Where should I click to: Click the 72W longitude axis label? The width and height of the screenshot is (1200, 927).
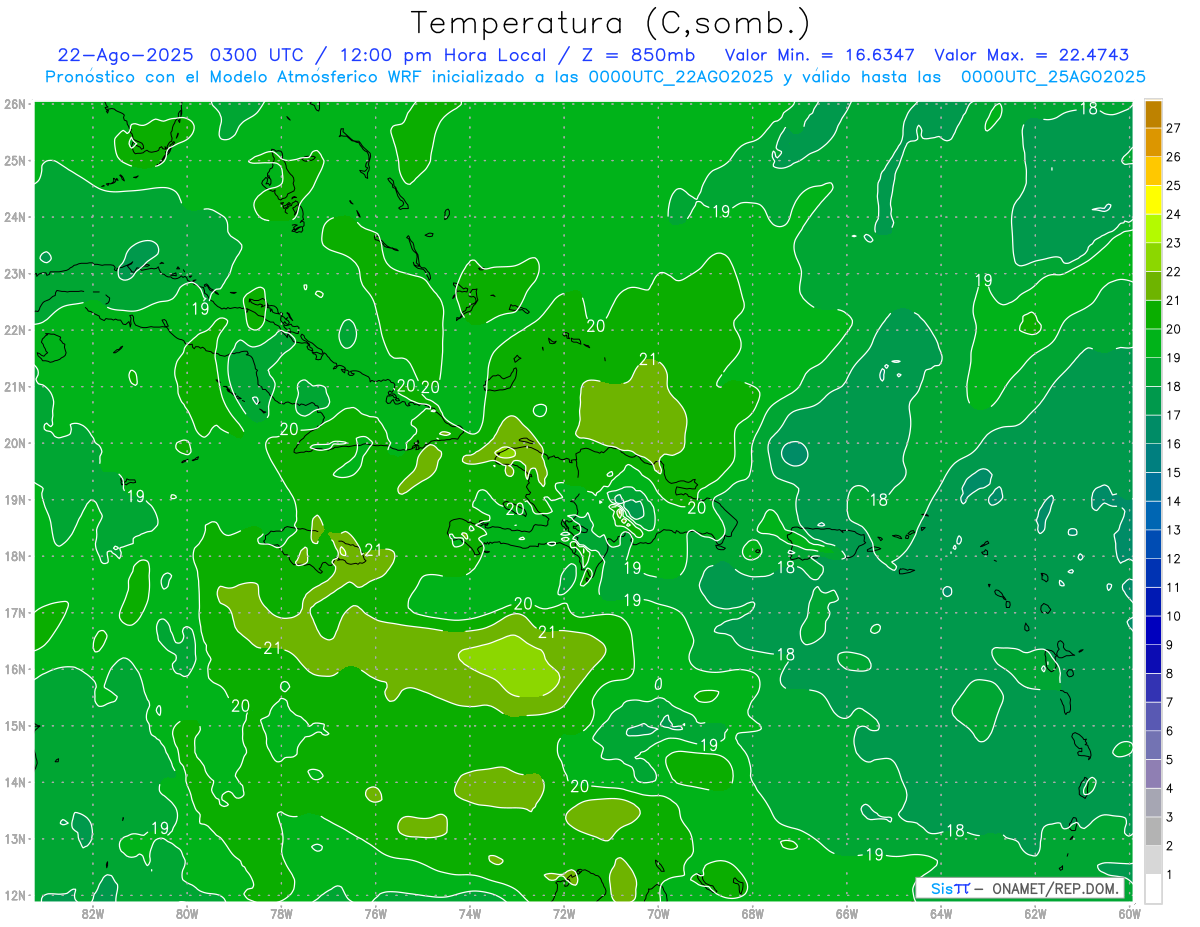pyautogui.click(x=564, y=913)
